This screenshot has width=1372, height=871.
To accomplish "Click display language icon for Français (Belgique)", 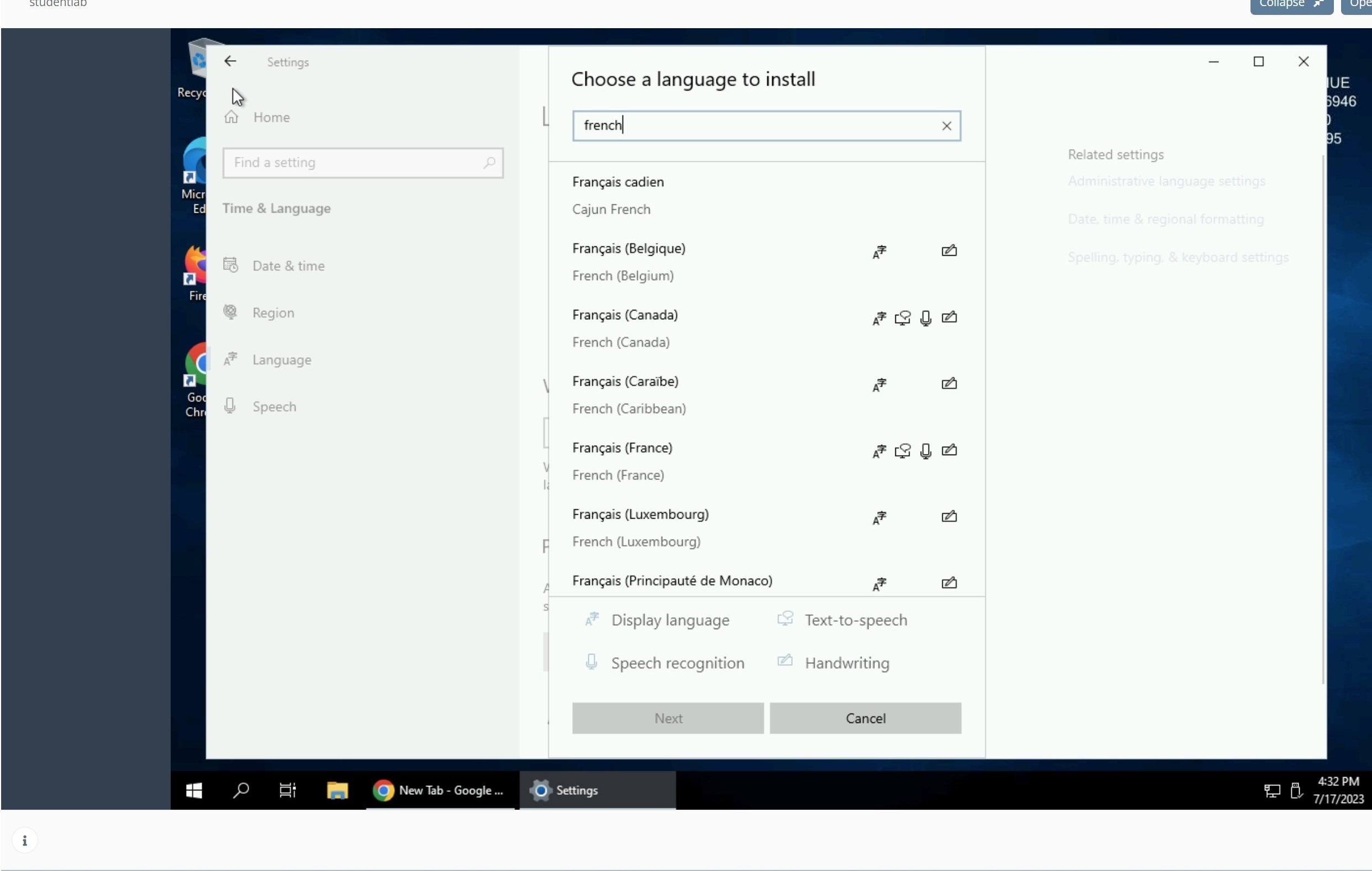I will tap(879, 252).
